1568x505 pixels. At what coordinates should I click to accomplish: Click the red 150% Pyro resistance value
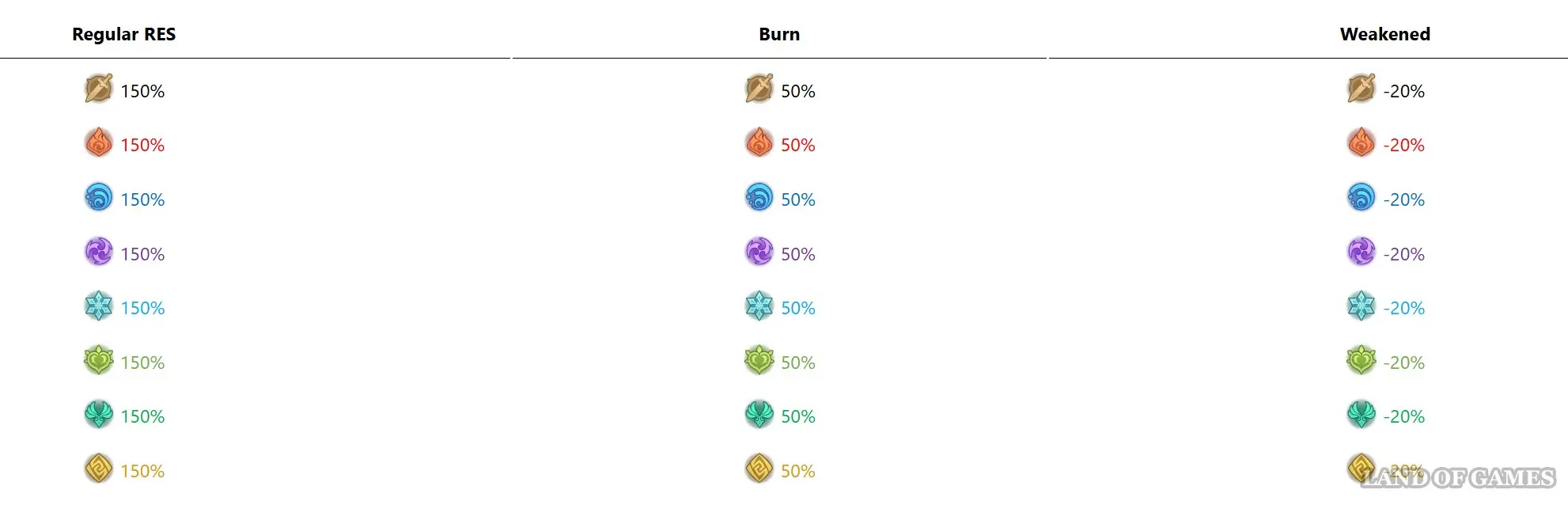tap(142, 146)
